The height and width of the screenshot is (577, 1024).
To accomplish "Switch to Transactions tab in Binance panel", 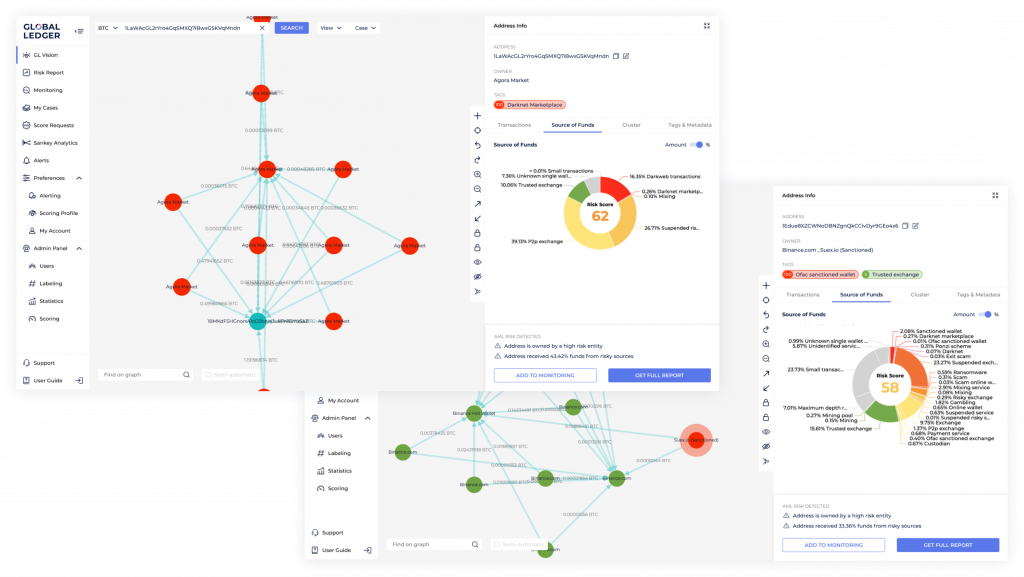I will [803, 295].
